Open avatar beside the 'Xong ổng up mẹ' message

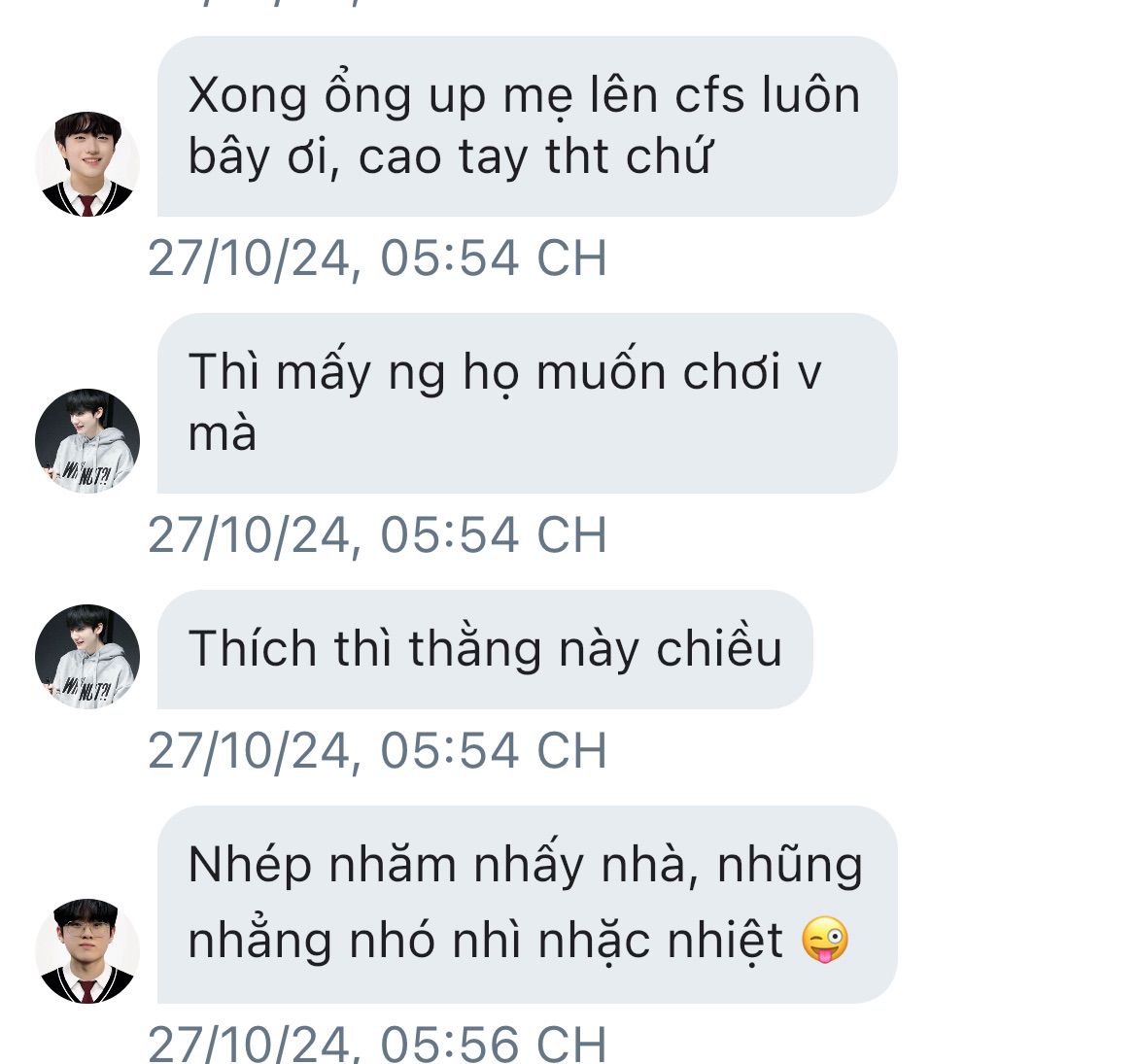(87, 164)
